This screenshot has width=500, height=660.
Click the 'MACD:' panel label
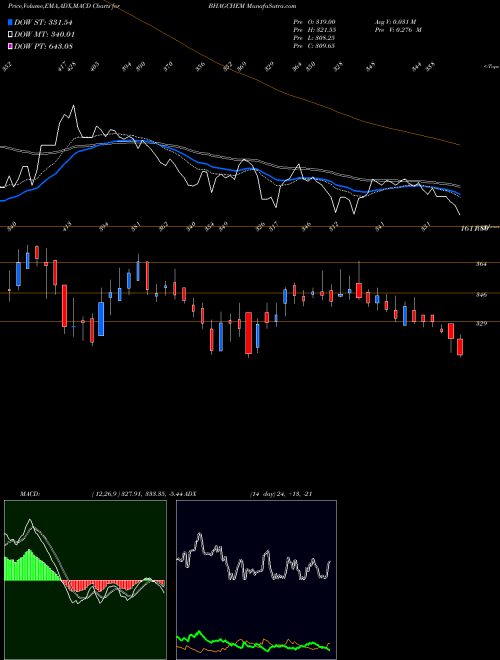click(x=29, y=493)
